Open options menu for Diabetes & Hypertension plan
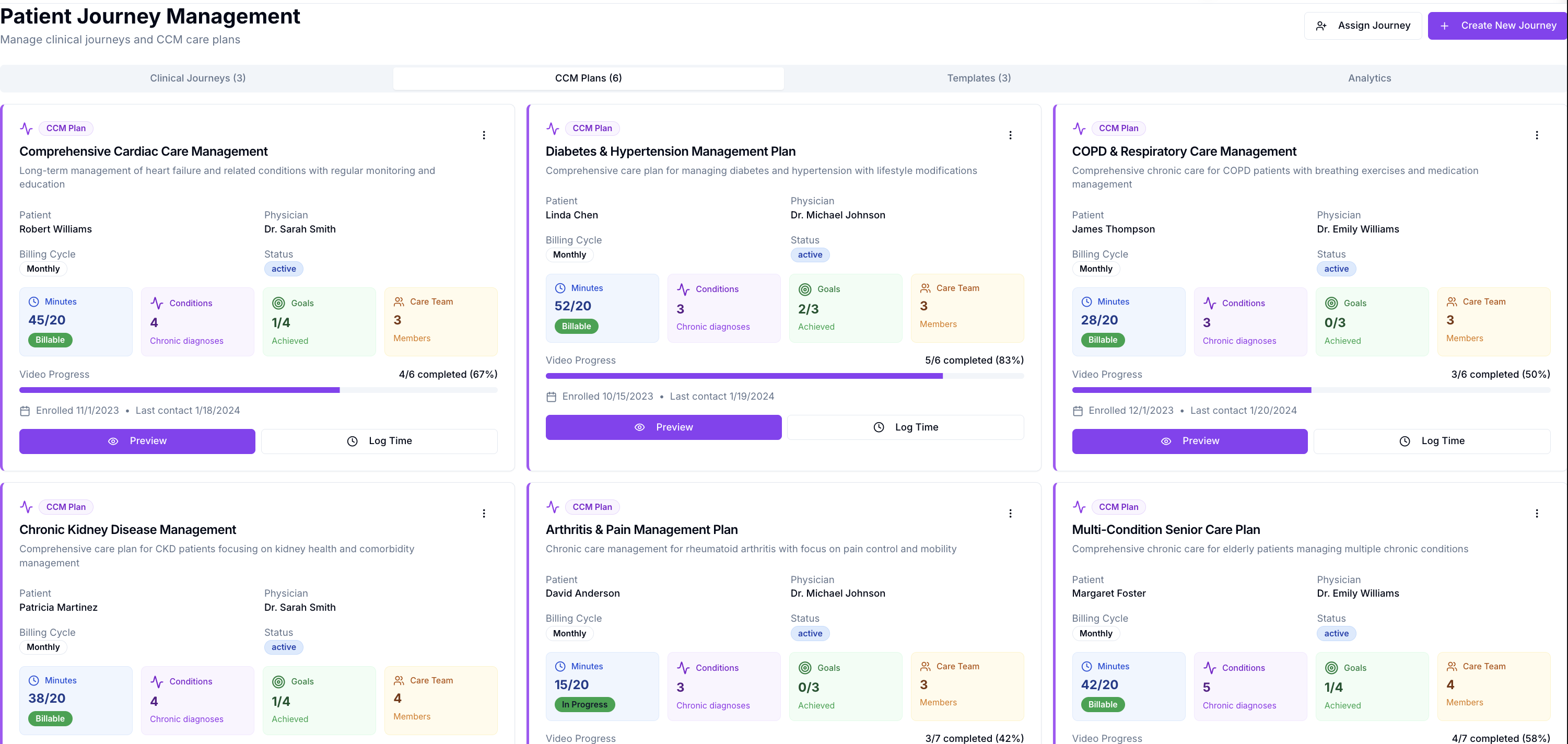This screenshot has height=744, width=1568. click(x=1011, y=135)
